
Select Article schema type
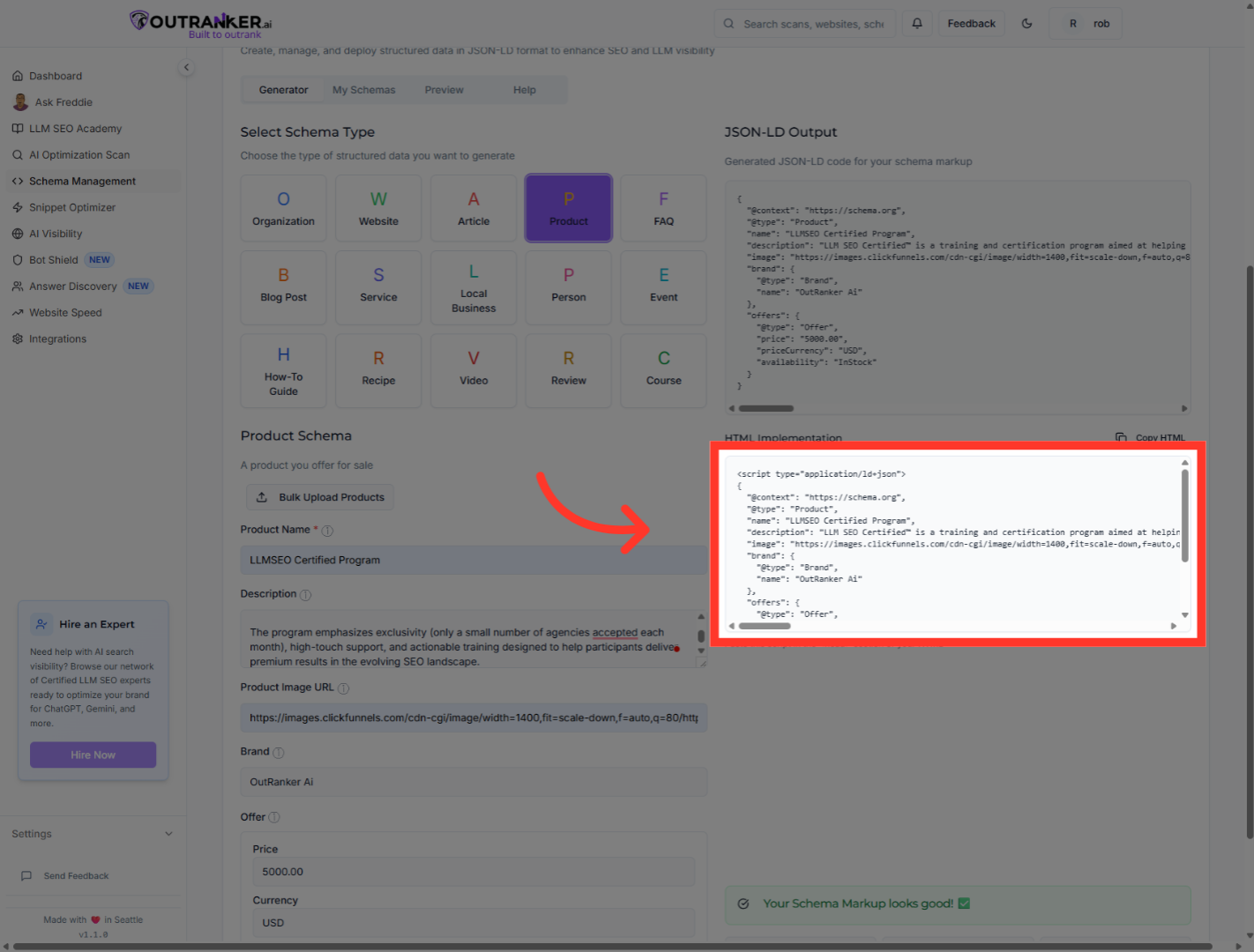[474, 209]
